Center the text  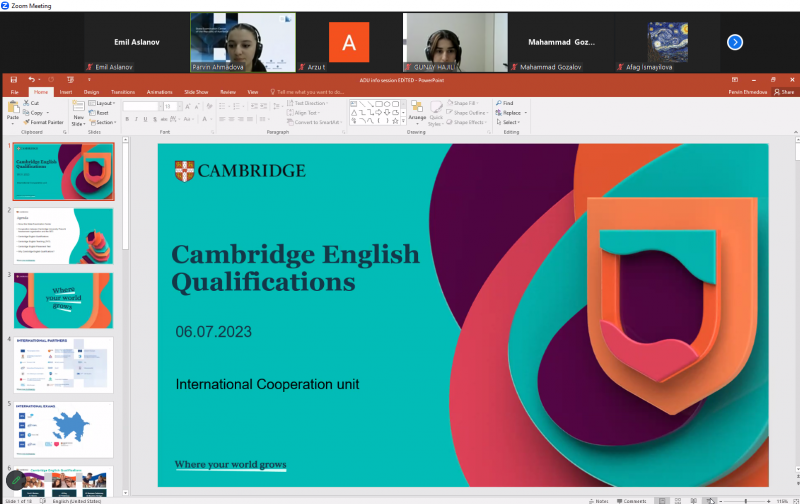(231, 119)
